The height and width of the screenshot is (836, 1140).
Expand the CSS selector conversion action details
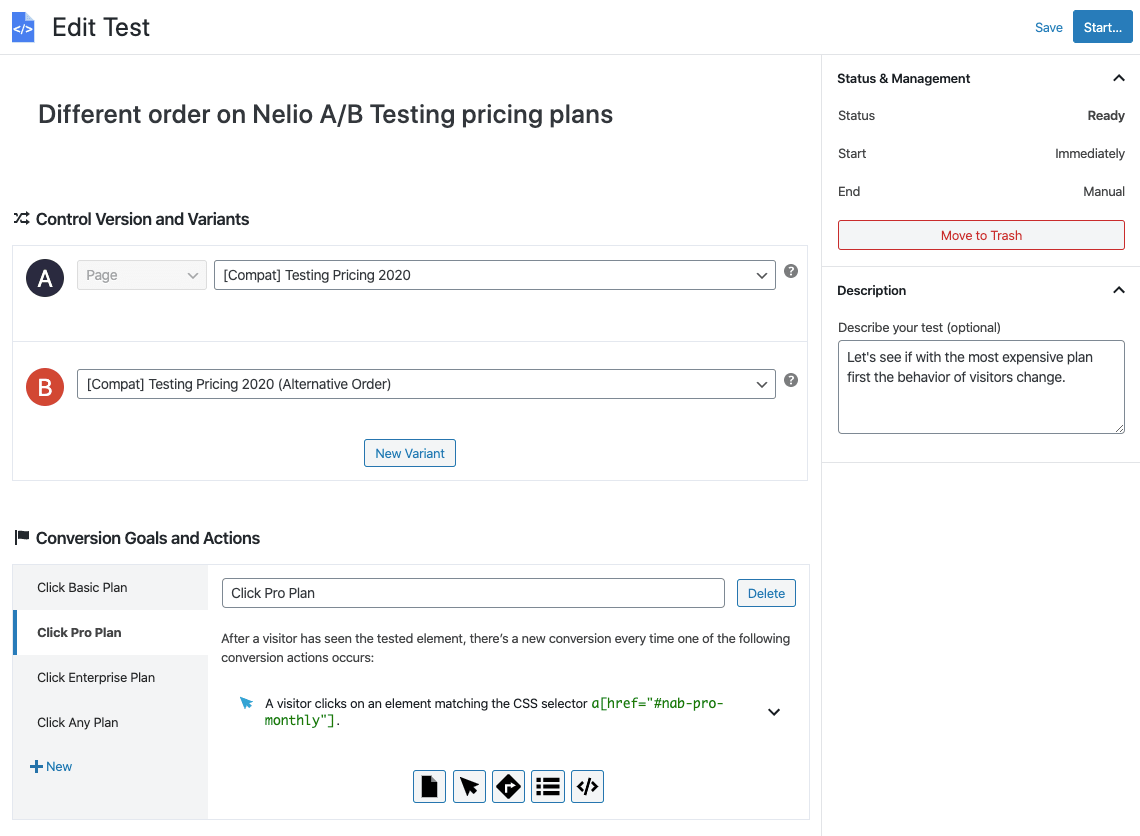(x=773, y=711)
